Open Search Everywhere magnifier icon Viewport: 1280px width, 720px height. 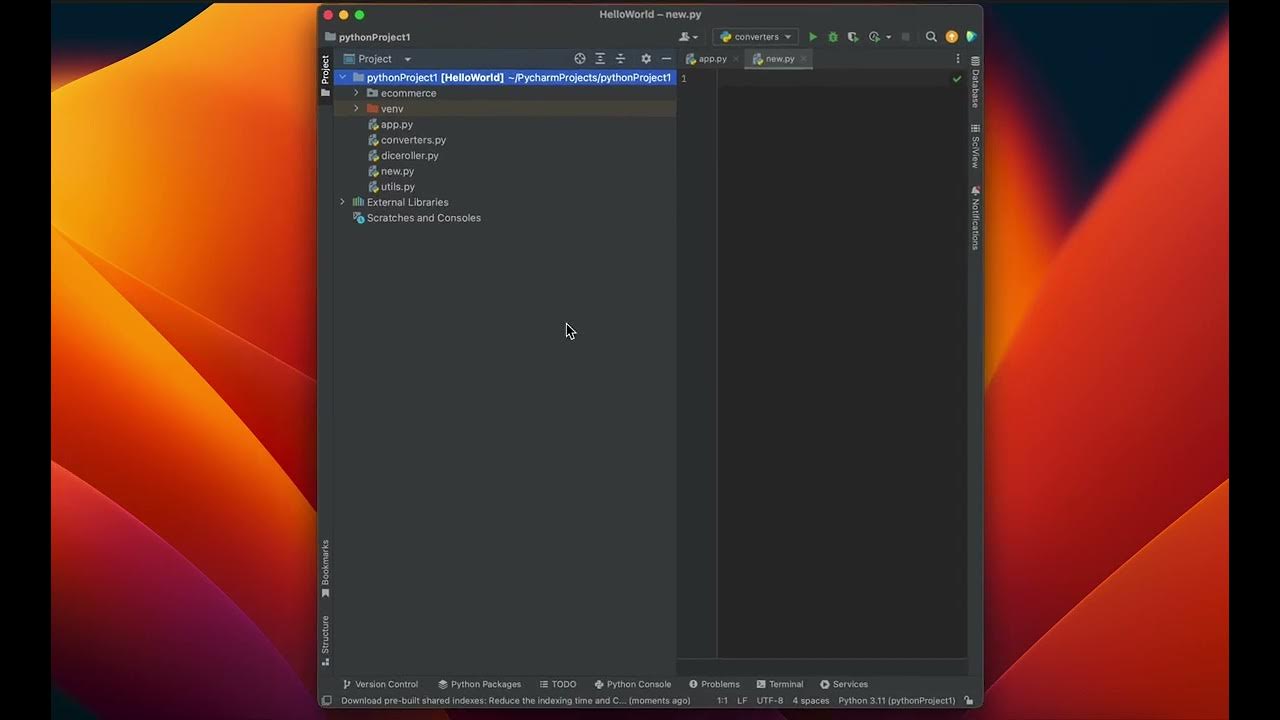click(x=931, y=37)
